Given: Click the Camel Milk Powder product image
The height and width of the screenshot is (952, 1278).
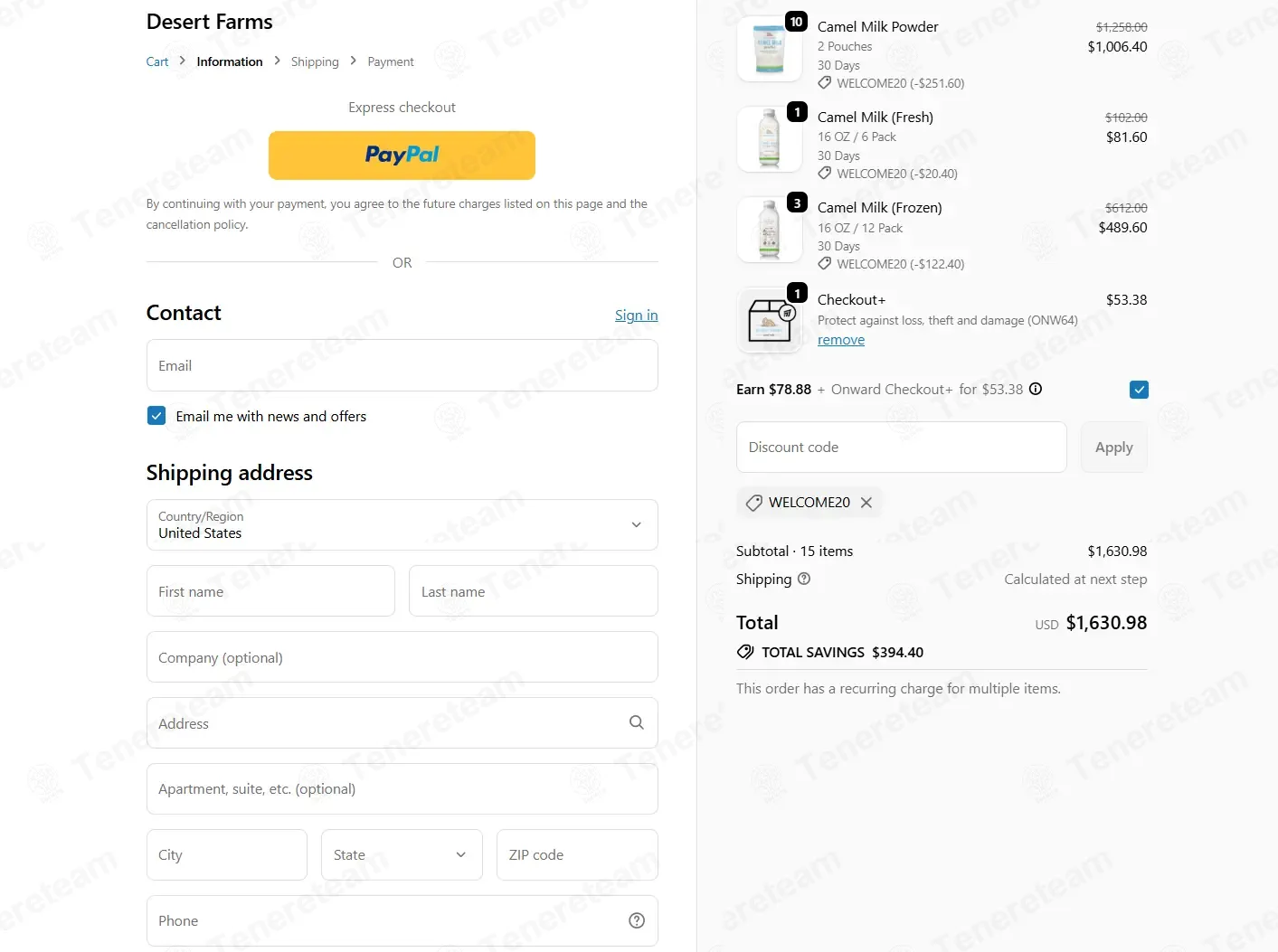Looking at the screenshot, I should (770, 49).
